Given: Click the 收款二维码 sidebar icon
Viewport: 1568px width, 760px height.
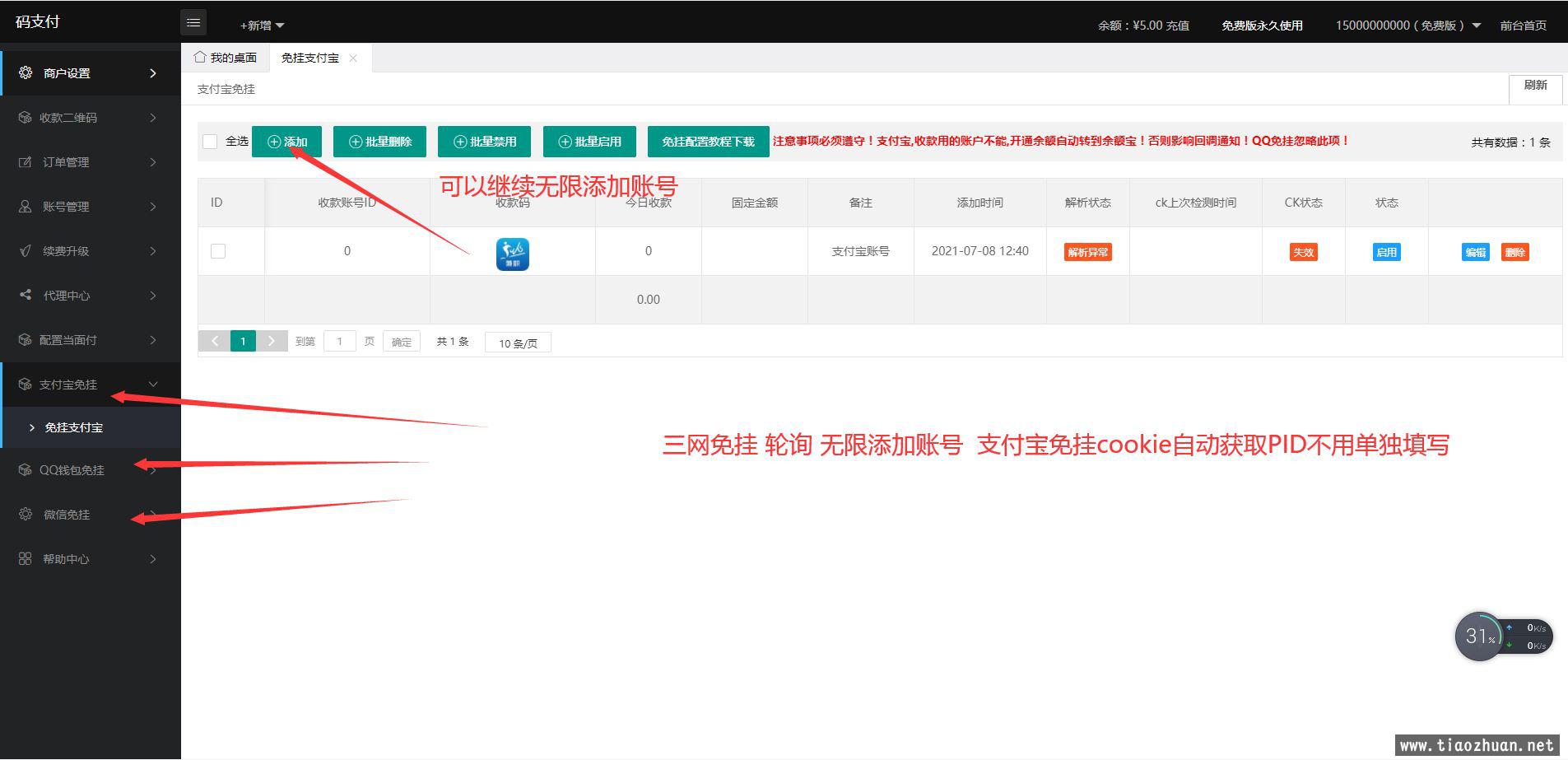Looking at the screenshot, I should click(x=25, y=118).
